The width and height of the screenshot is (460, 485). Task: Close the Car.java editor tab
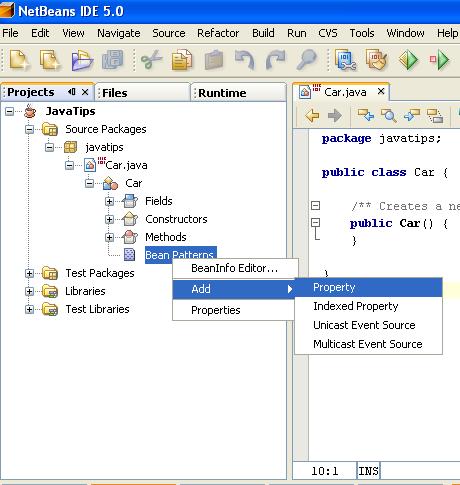tap(381, 91)
